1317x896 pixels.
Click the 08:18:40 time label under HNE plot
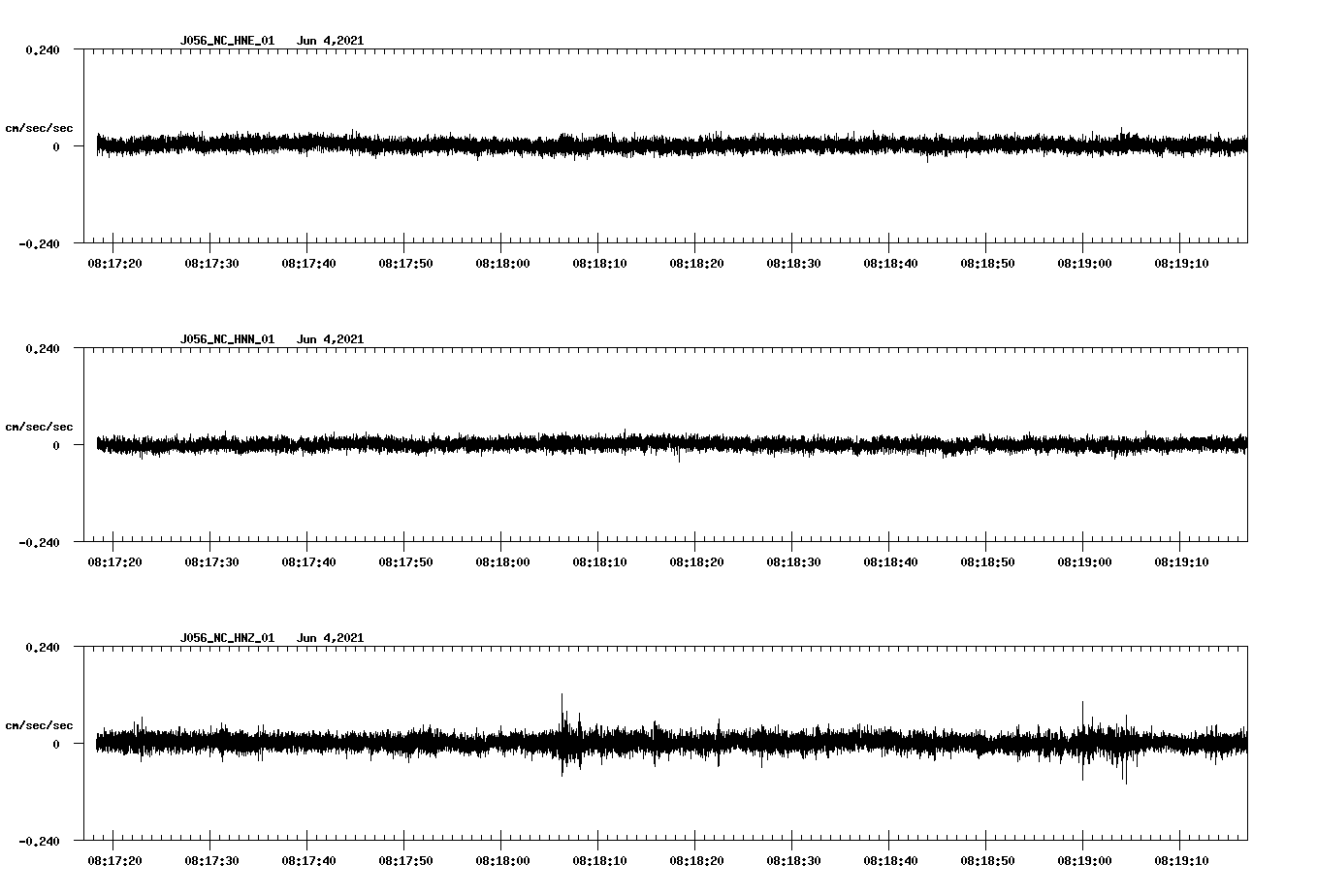pyautogui.click(x=890, y=264)
